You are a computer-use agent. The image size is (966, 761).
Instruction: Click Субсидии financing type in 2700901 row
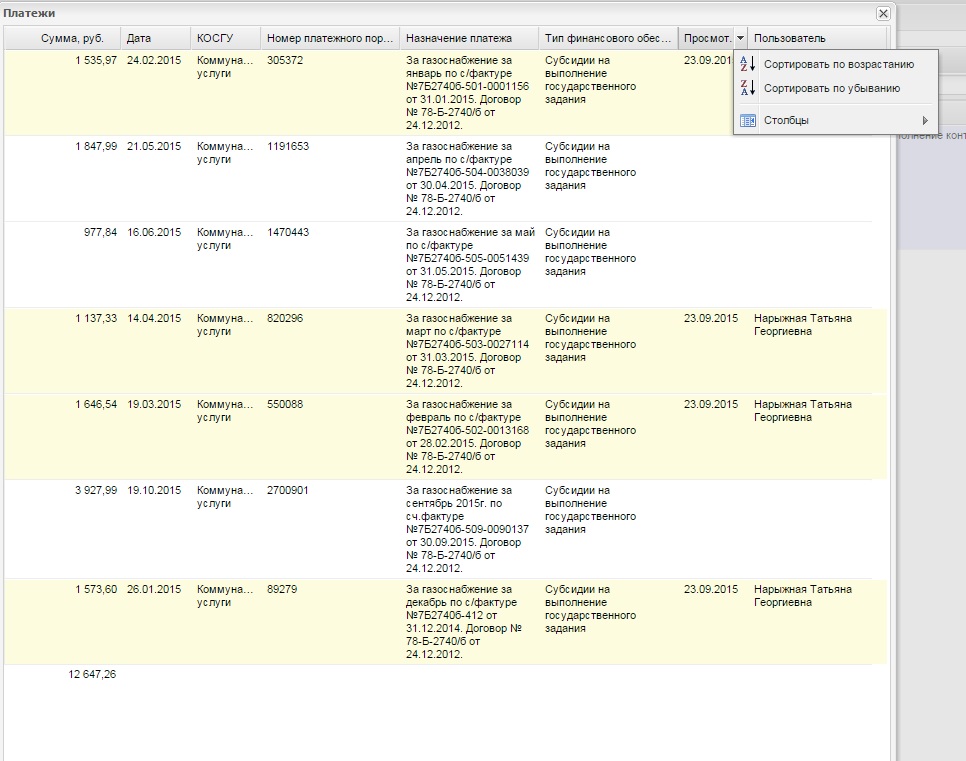[590, 510]
